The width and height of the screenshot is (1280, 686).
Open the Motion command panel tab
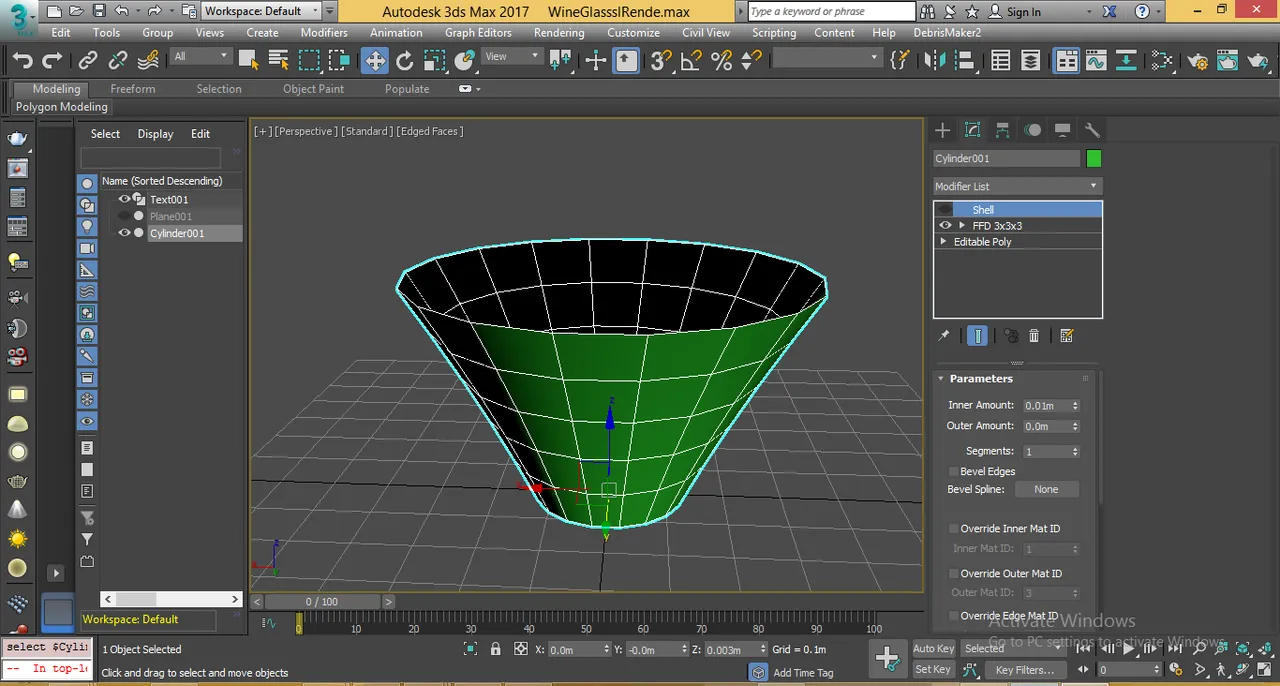pos(1032,130)
